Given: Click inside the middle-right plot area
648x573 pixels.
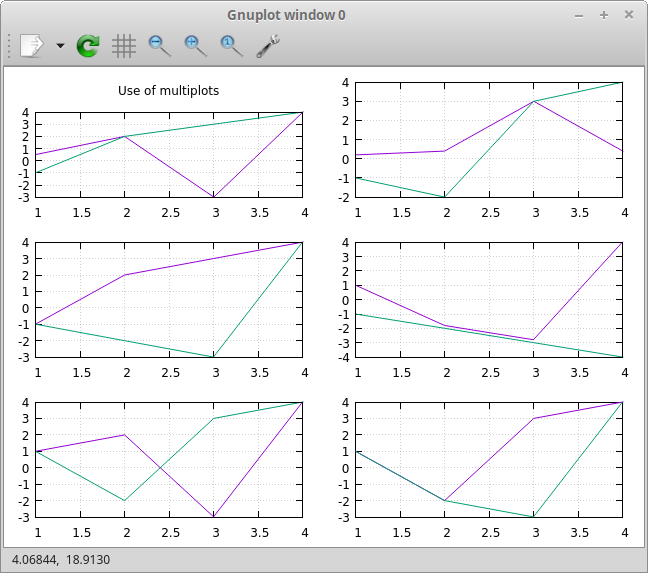Looking at the screenshot, I should [490, 299].
